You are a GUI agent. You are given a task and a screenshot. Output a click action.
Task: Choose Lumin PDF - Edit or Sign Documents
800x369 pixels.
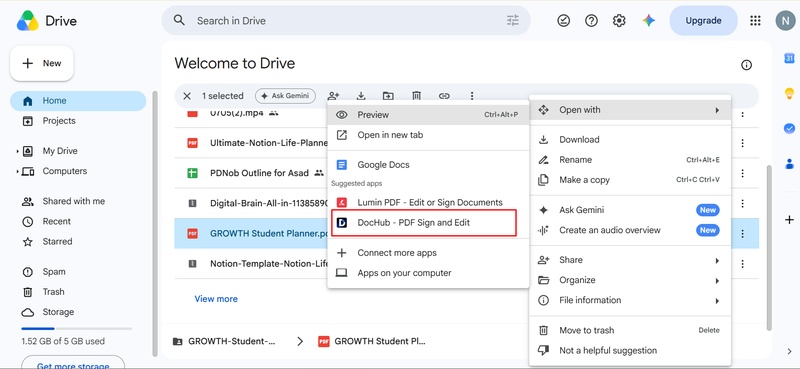428,203
